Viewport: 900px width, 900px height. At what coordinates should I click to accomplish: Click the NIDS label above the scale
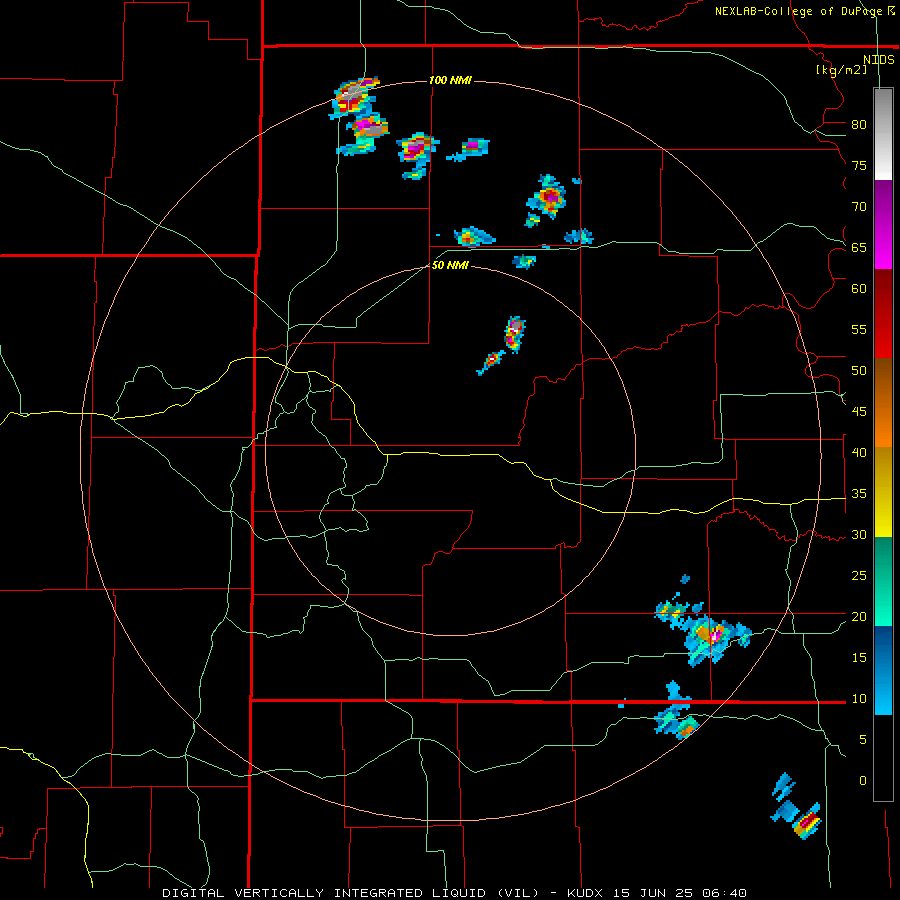879,59
